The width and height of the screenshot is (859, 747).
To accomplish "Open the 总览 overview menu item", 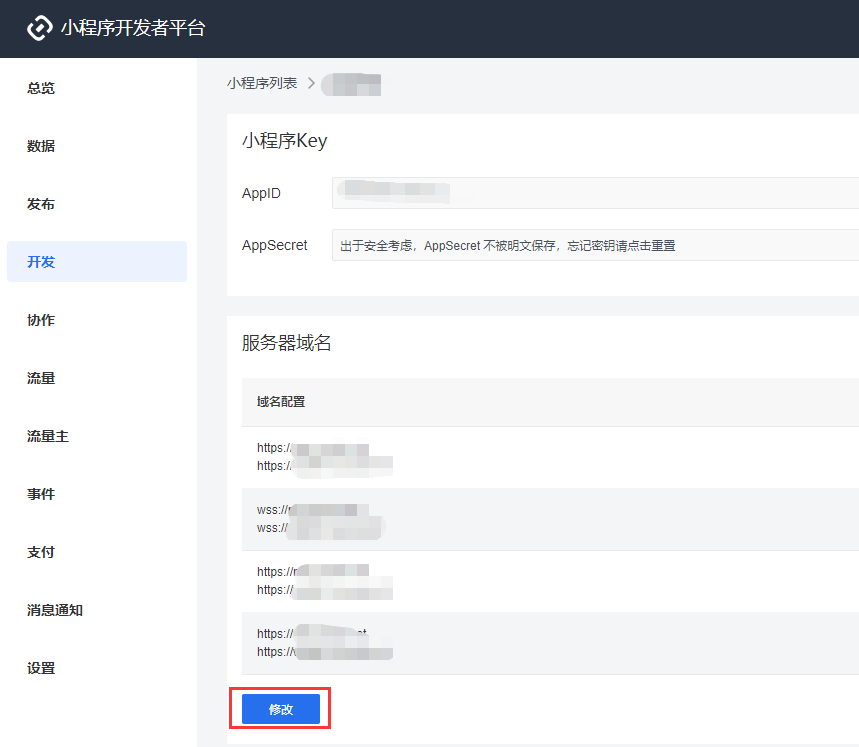I will tap(41, 88).
